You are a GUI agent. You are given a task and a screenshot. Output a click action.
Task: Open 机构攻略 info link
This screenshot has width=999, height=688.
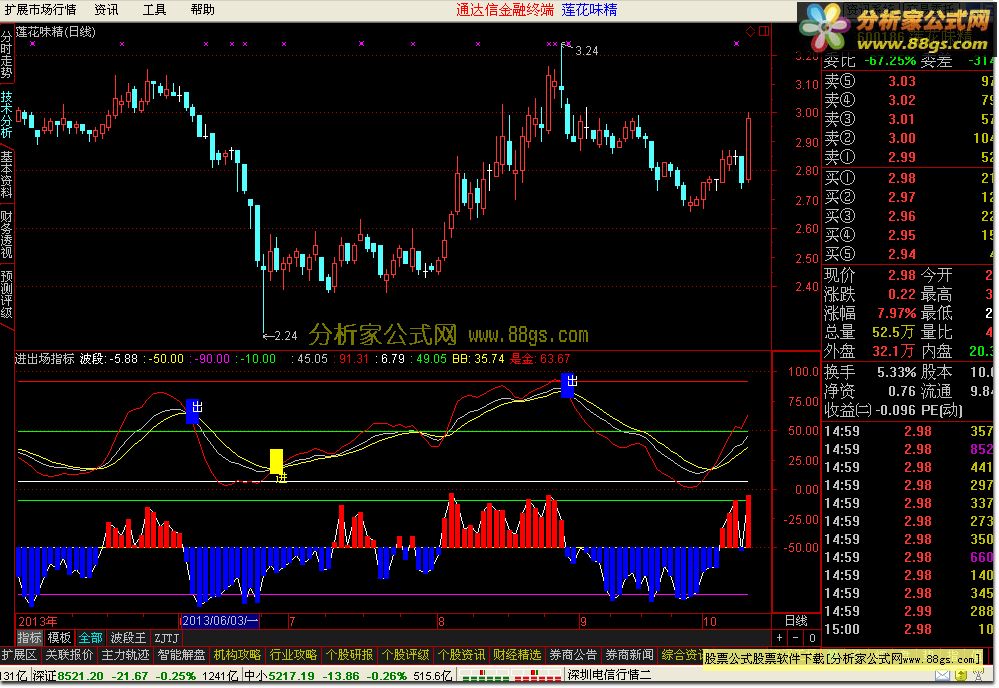tap(237, 655)
